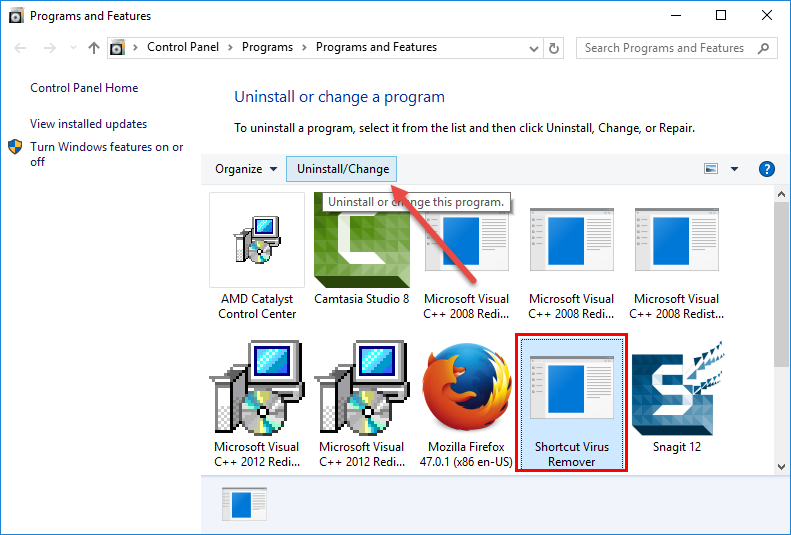791x535 pixels.
Task: Click the change view icon
Action: (x=711, y=168)
